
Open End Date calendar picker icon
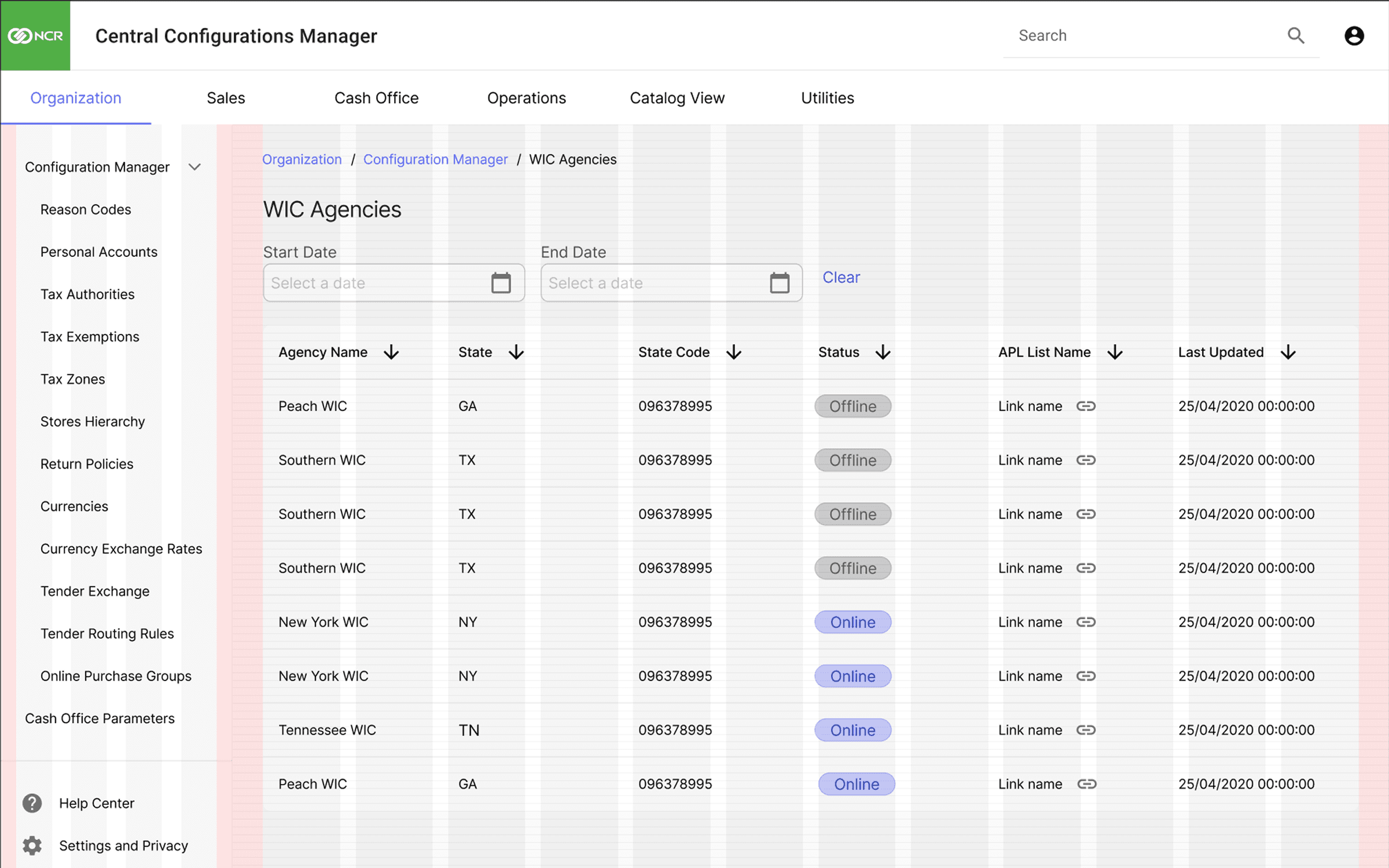779,283
